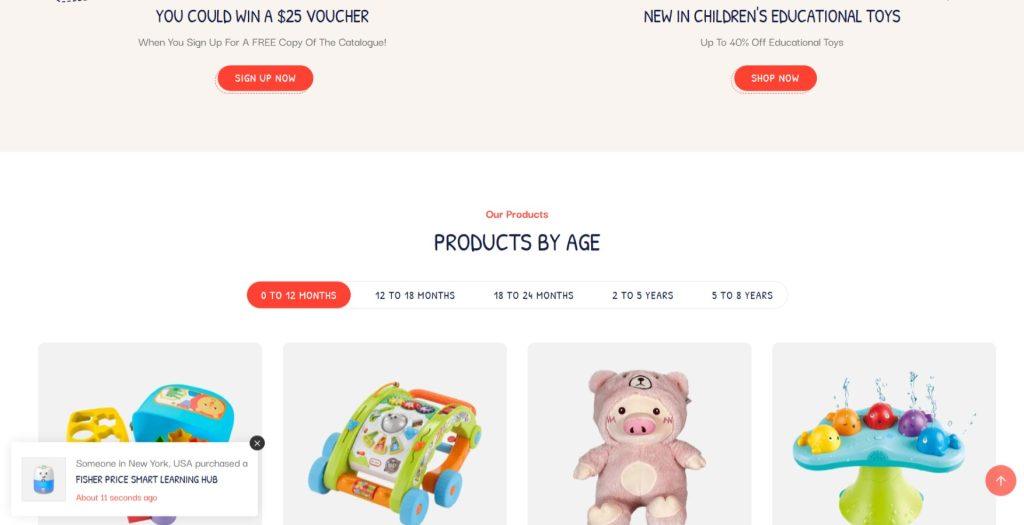Show the 5 to 8 Years products
Screen dimensions: 1024x525
click(742, 295)
